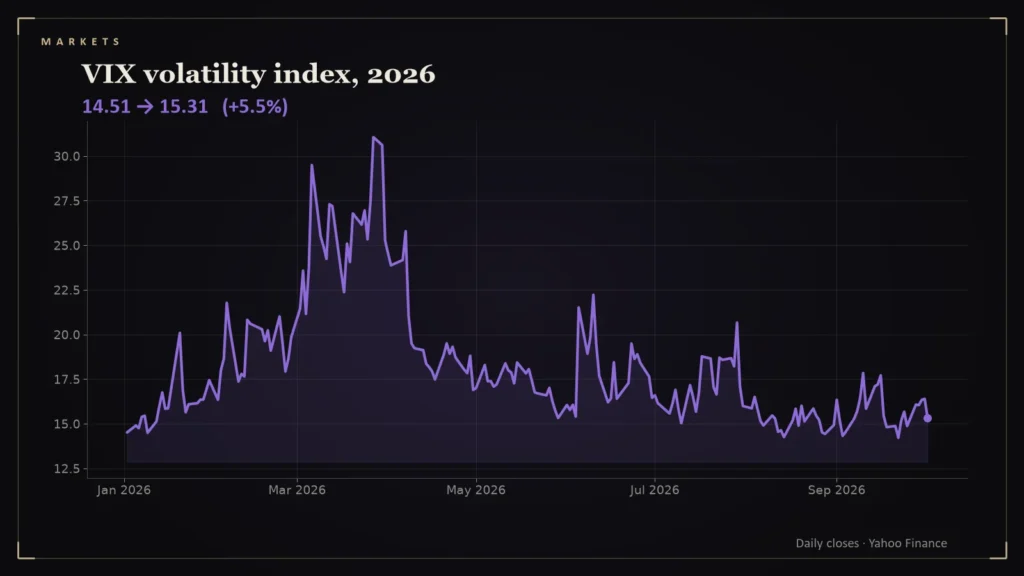Screen dimensions: 1024x576
Task: Click the 17.5 y-axis label
Action: pos(67,379)
